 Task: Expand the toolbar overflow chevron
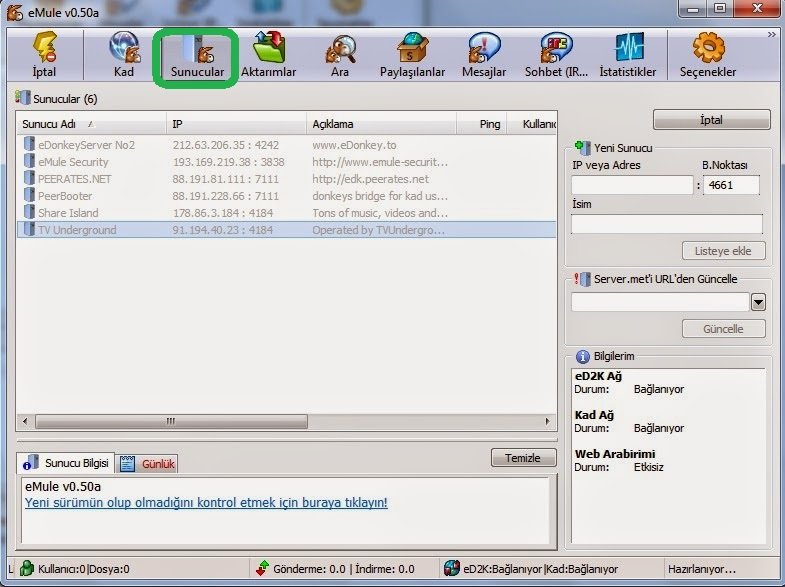(x=771, y=35)
